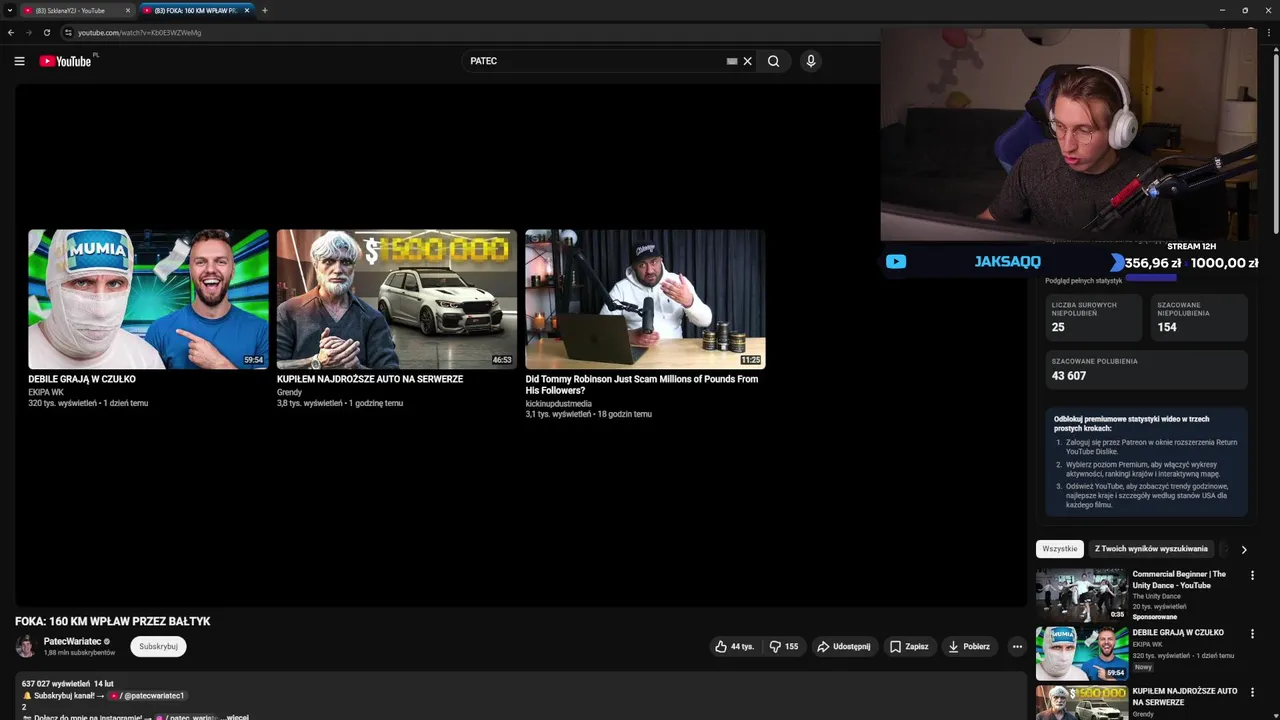The height and width of the screenshot is (720, 1280).
Task: Click the address bar URL field
Action: (x=470, y=32)
